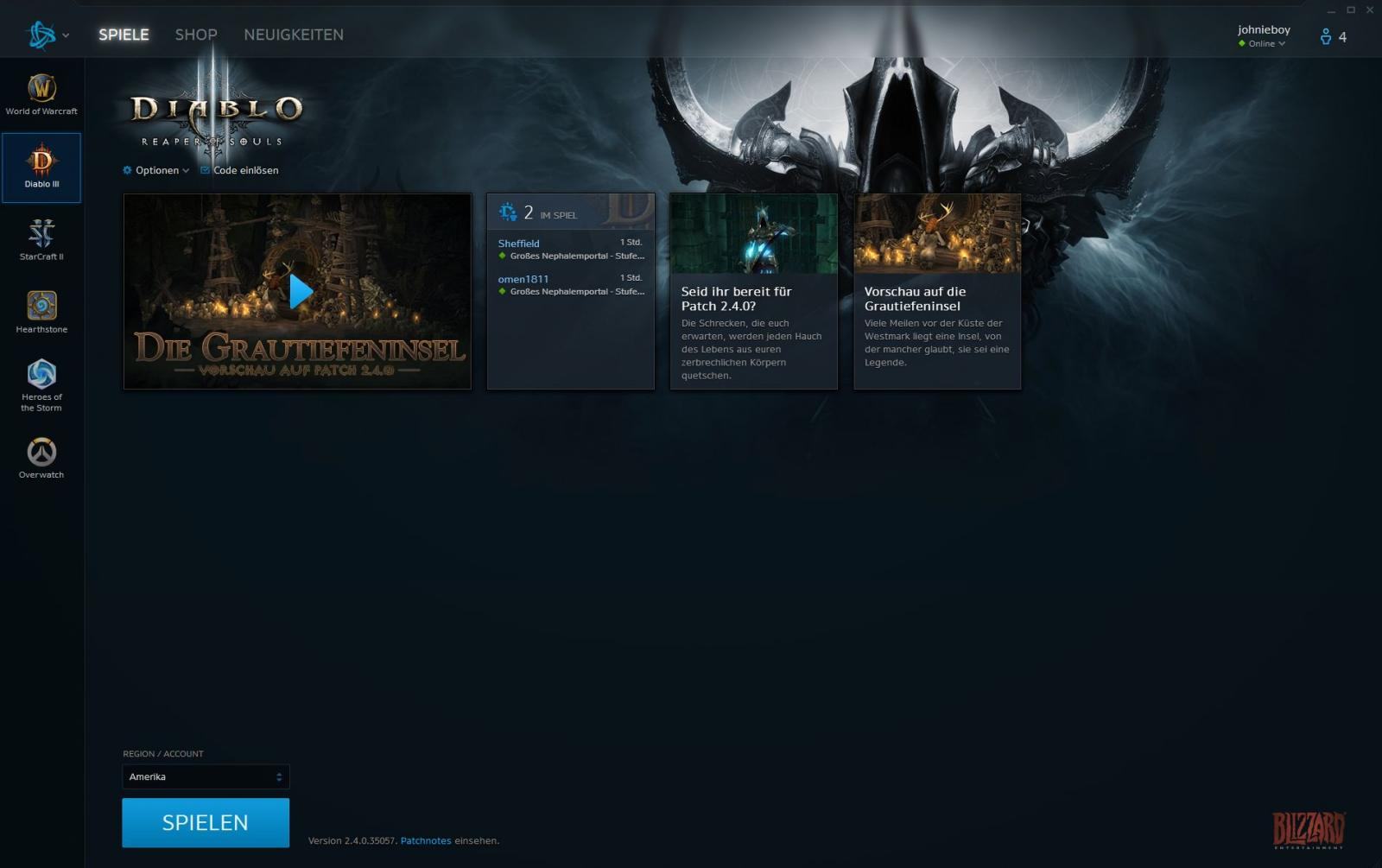The width and height of the screenshot is (1382, 868).
Task: Click the Code einlösen icon
Action: pyautogui.click(x=205, y=170)
